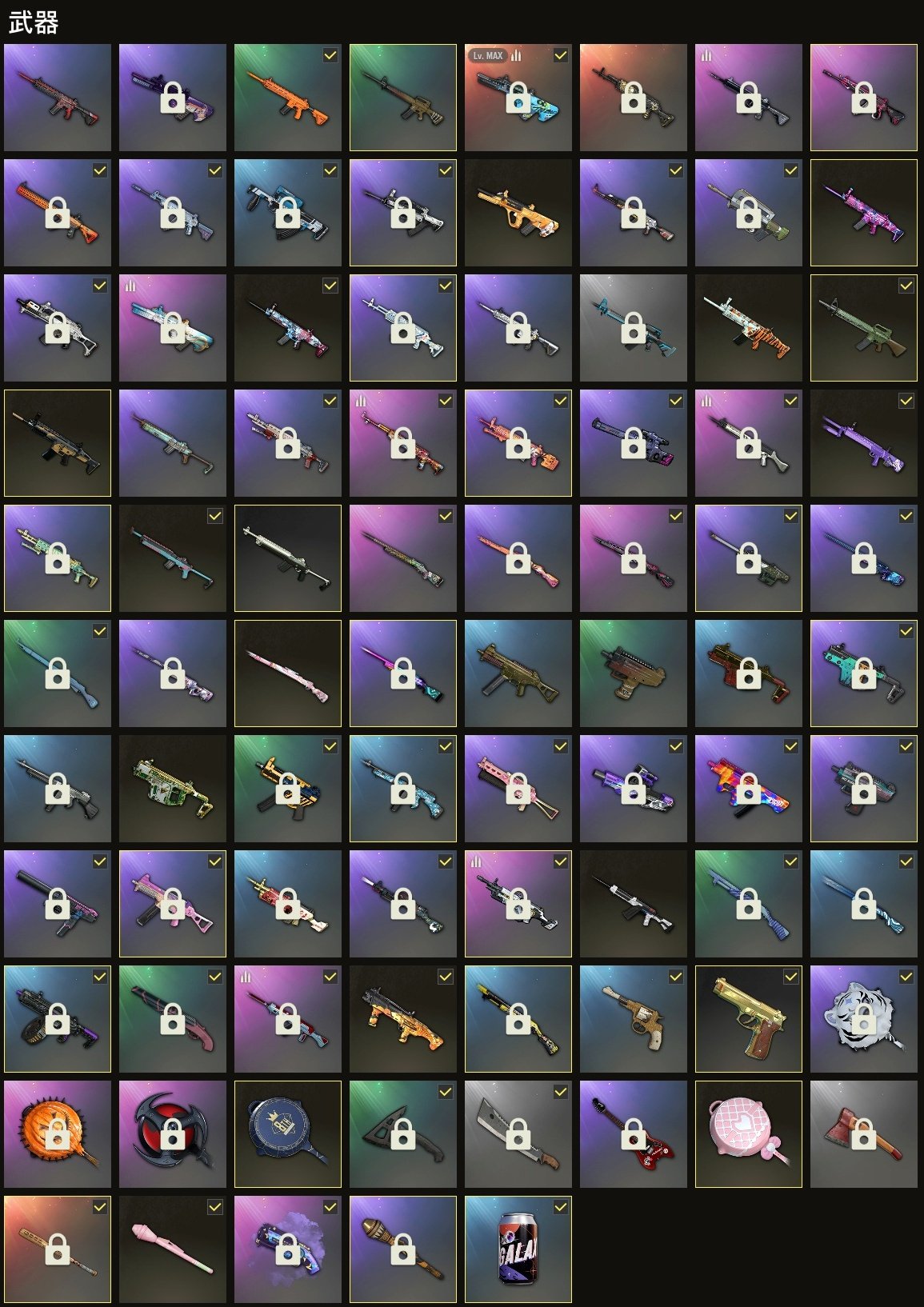Click the lock on the red wooden axe
The image size is (924, 1307).
point(864,1133)
